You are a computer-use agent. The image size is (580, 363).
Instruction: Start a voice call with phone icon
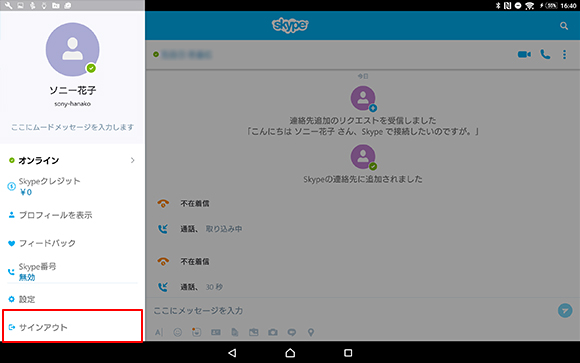(545, 54)
